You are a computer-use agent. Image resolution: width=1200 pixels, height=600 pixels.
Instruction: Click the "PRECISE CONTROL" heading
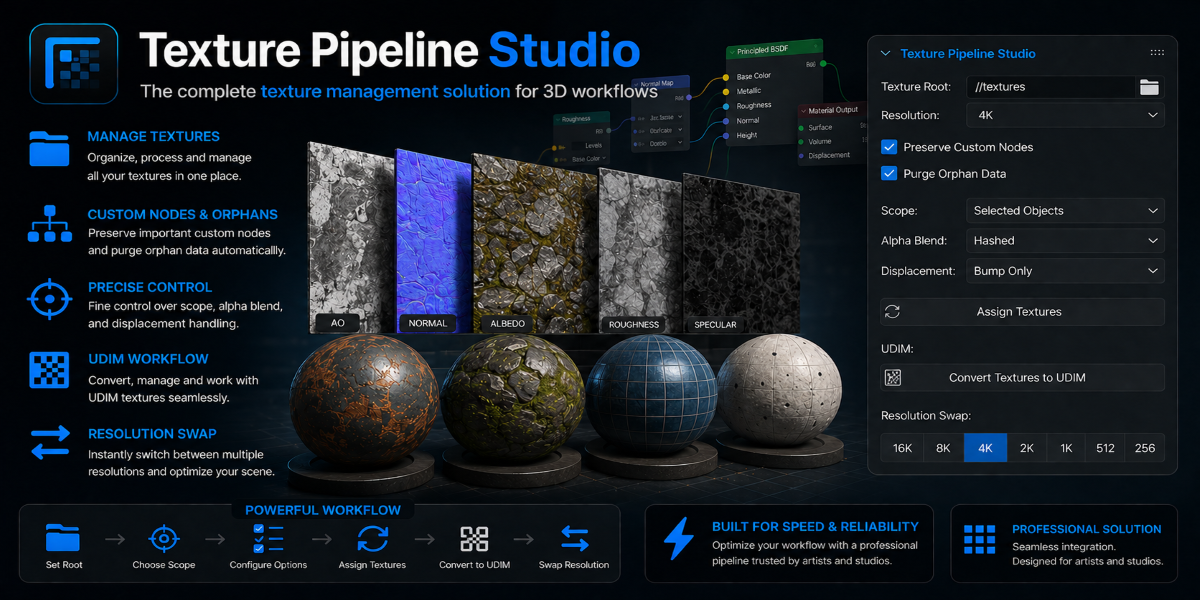149,287
